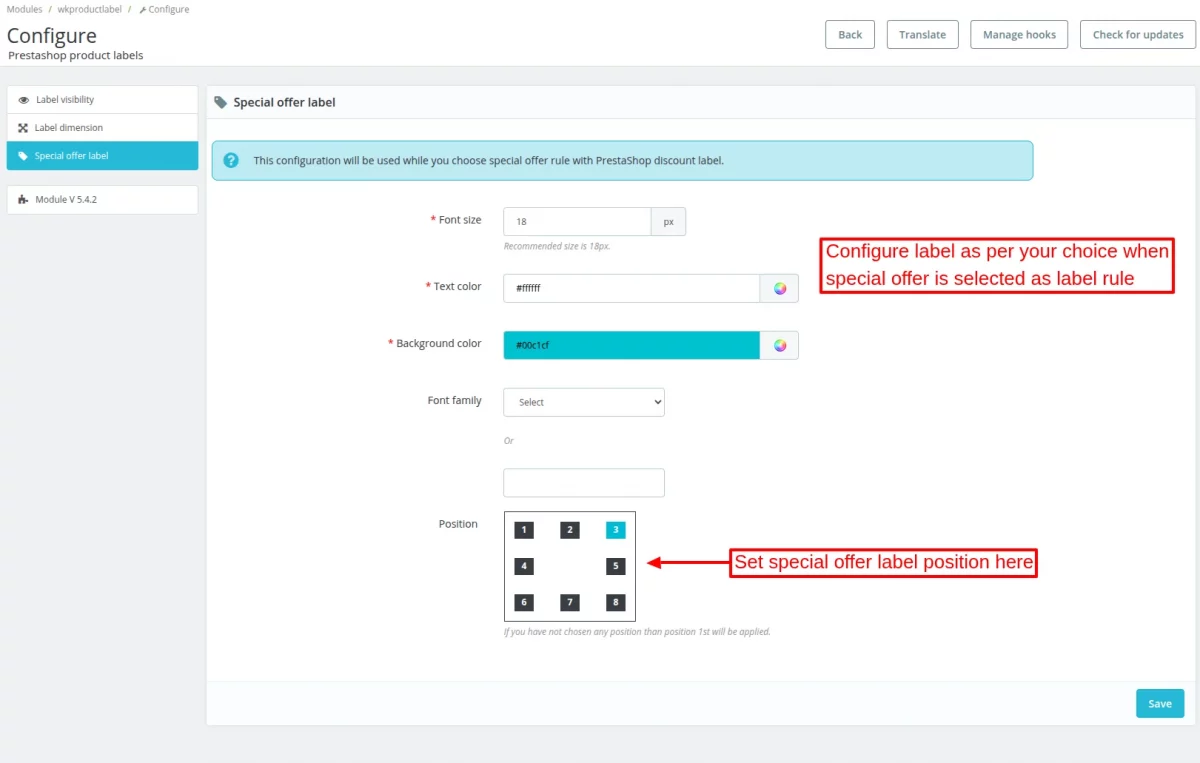The height and width of the screenshot is (763, 1200).
Task: Select label position 5
Action: (616, 566)
